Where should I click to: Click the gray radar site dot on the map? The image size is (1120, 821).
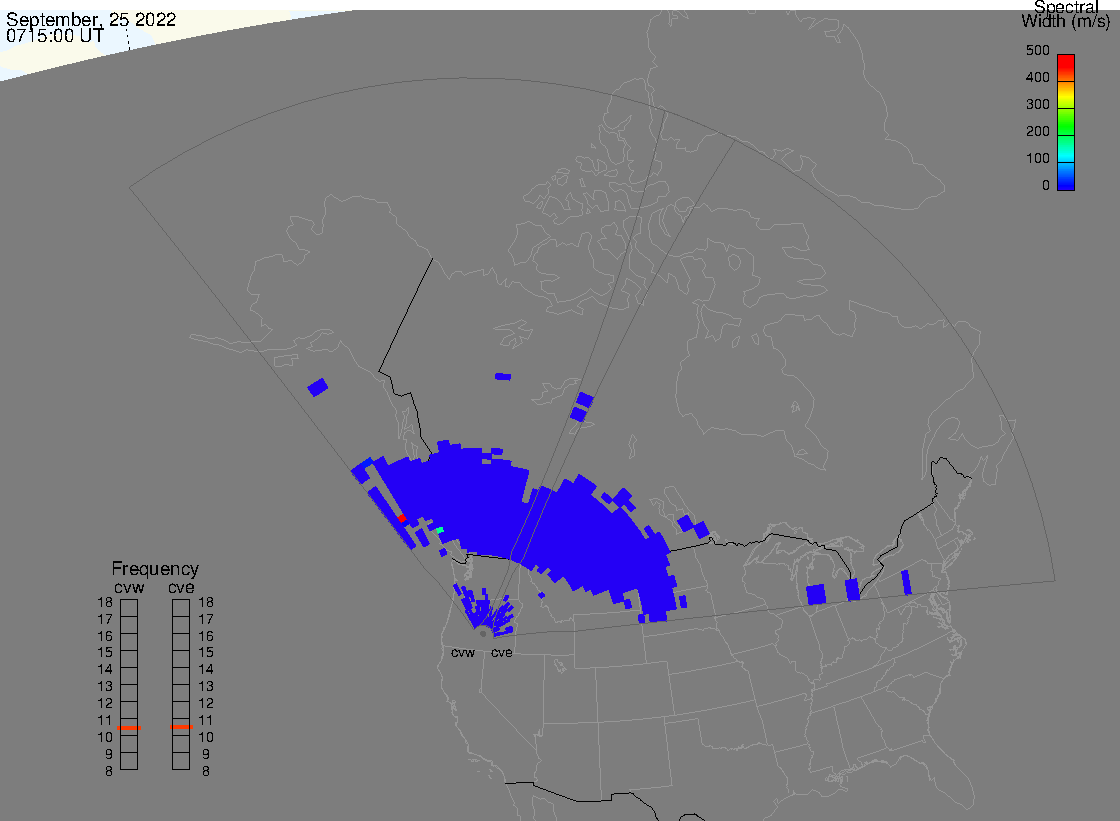[483, 634]
